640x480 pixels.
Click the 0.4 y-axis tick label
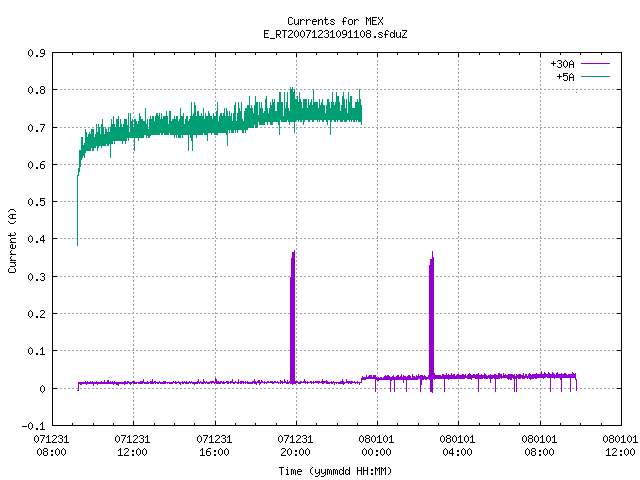[x=36, y=239]
